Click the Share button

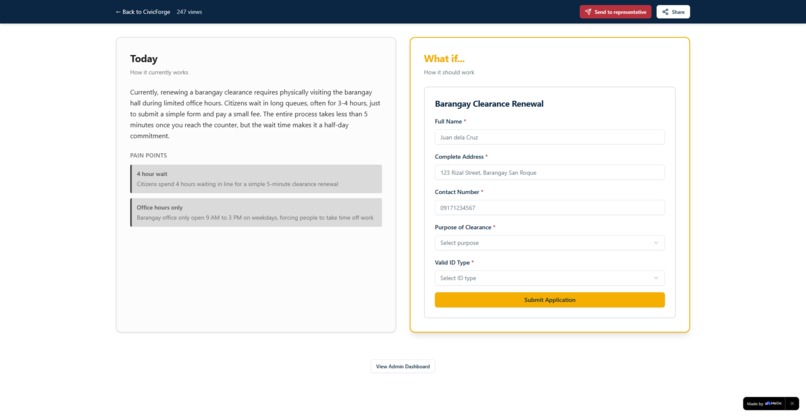pyautogui.click(x=673, y=12)
